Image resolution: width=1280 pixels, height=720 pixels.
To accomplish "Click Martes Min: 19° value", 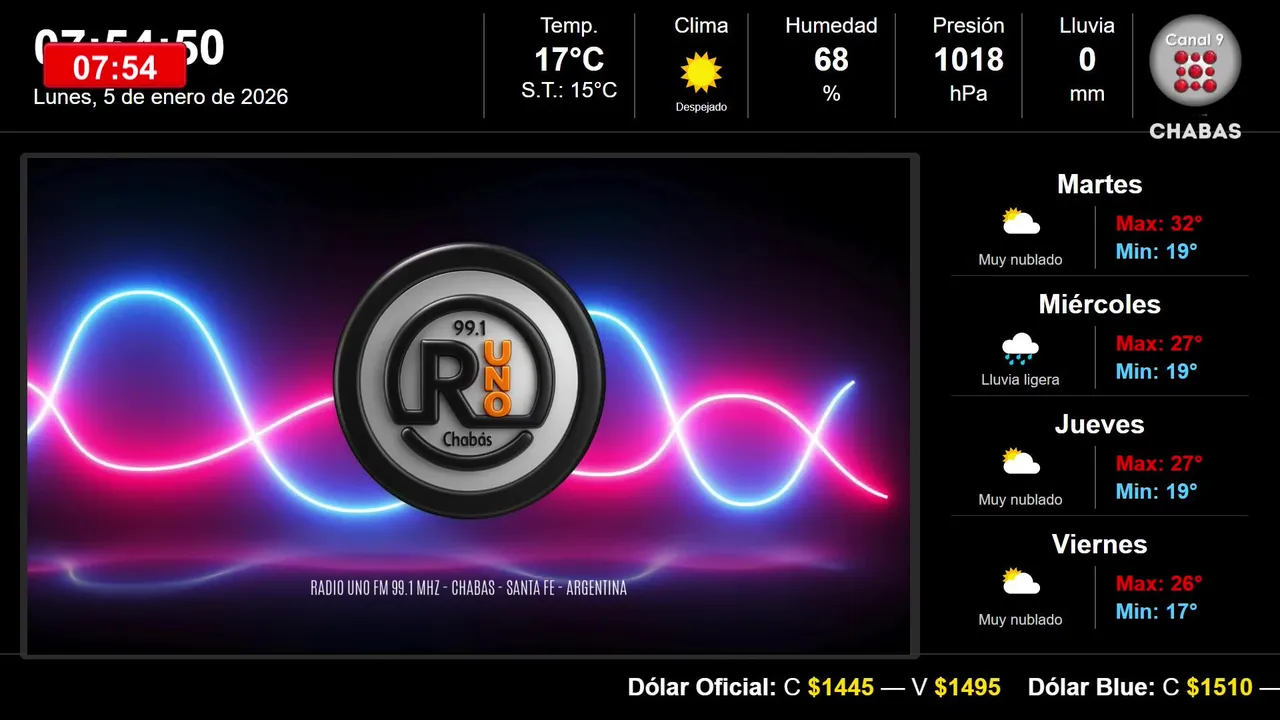I will [x=1156, y=251].
